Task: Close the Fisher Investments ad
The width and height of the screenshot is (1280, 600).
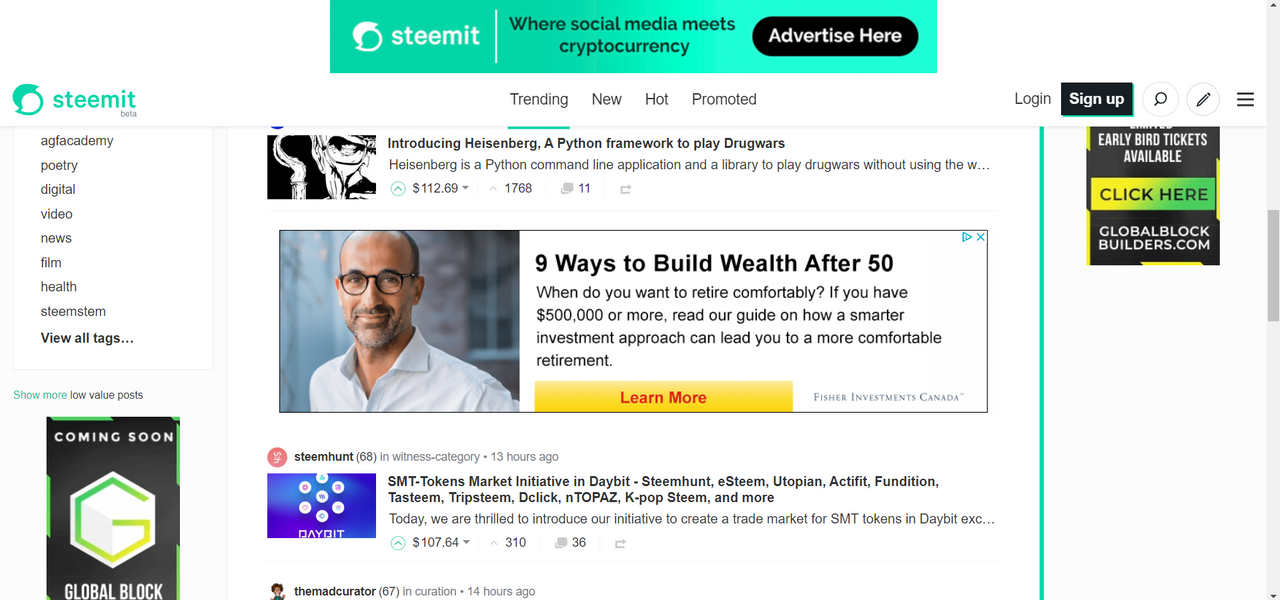Action: coord(981,237)
